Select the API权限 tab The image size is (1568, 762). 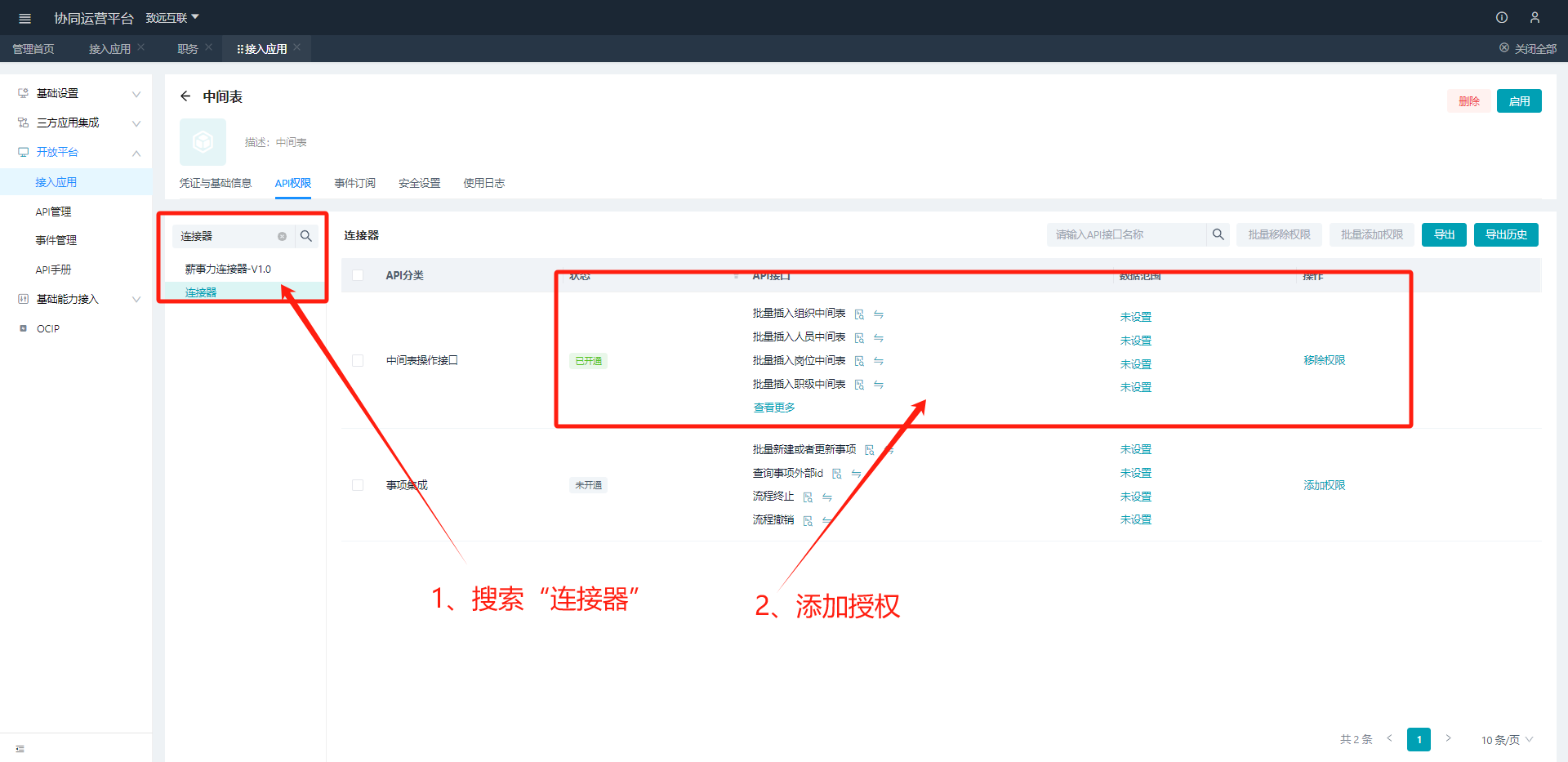point(293,183)
